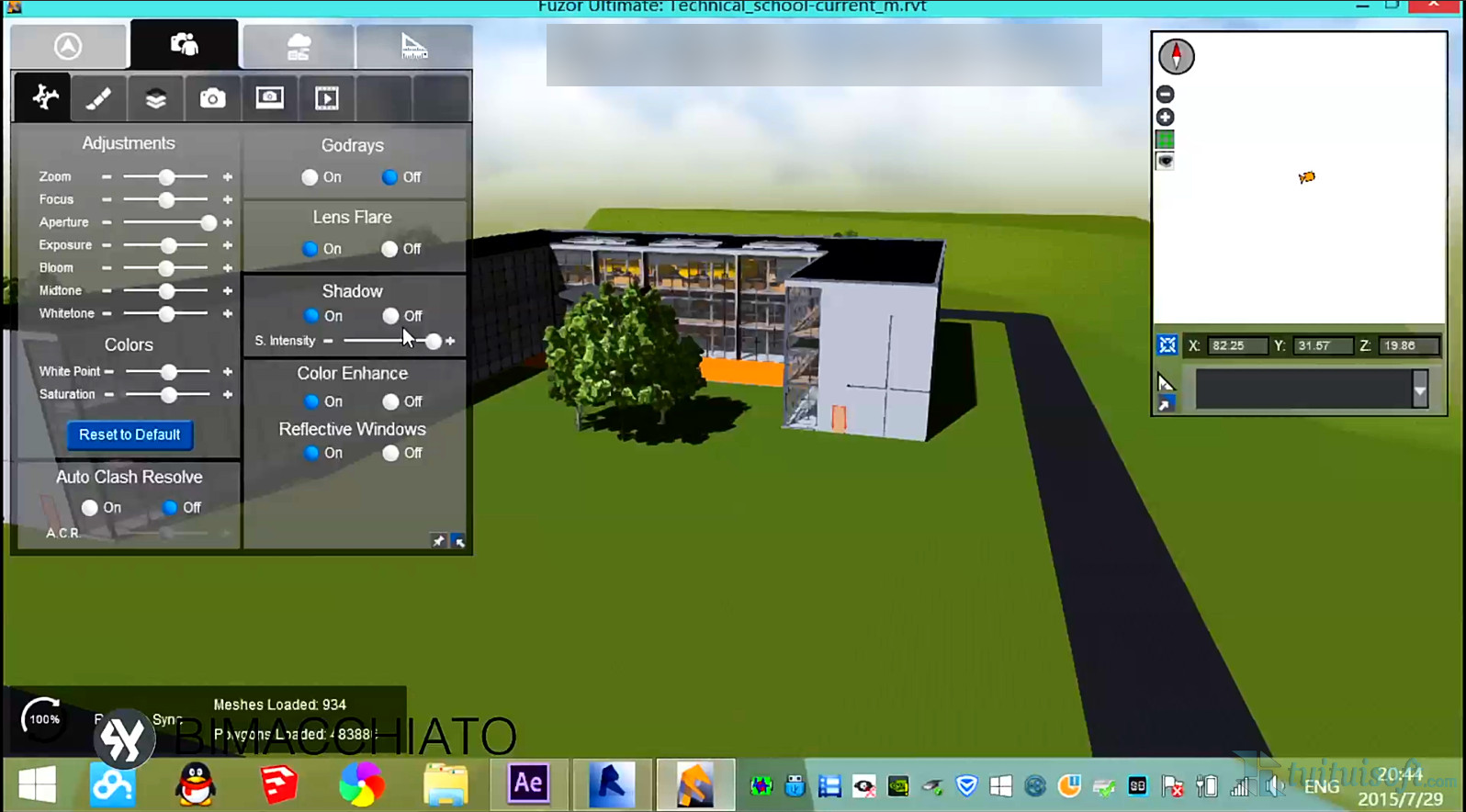This screenshot has height=812, width=1466.
Task: Click the minimap zoom out minus icon
Action: click(1165, 94)
